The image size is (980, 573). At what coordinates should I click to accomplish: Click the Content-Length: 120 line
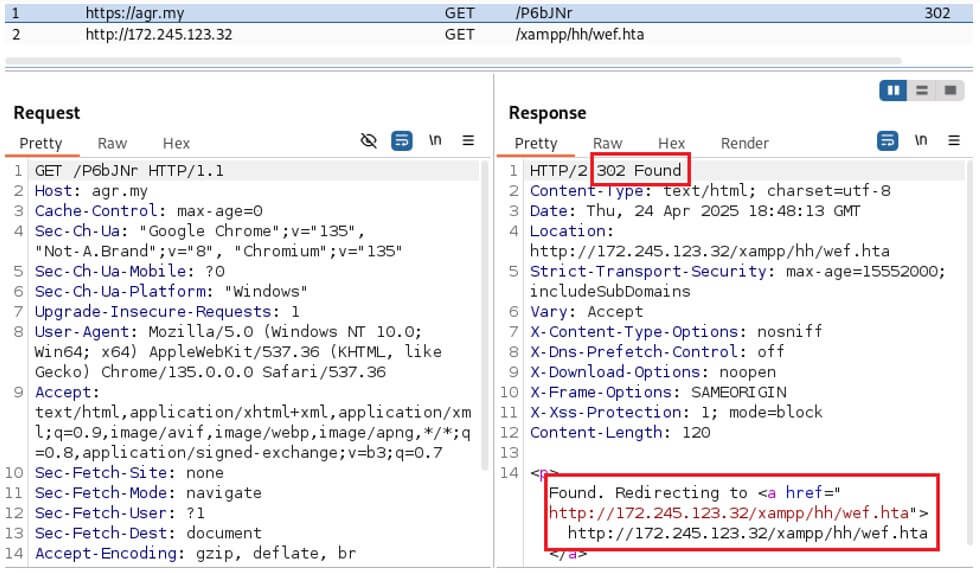(x=619, y=432)
